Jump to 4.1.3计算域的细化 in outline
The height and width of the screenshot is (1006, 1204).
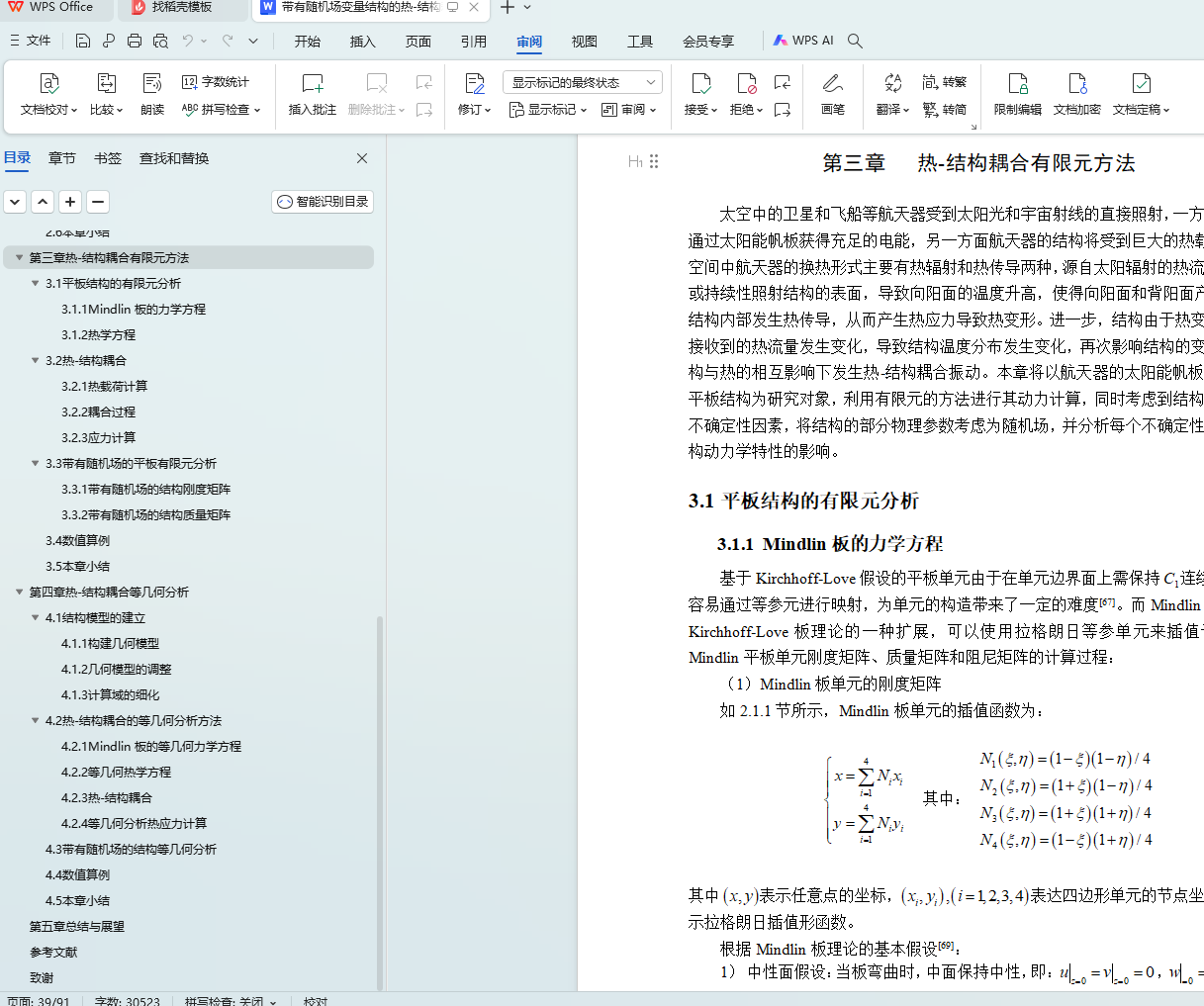click(x=110, y=695)
